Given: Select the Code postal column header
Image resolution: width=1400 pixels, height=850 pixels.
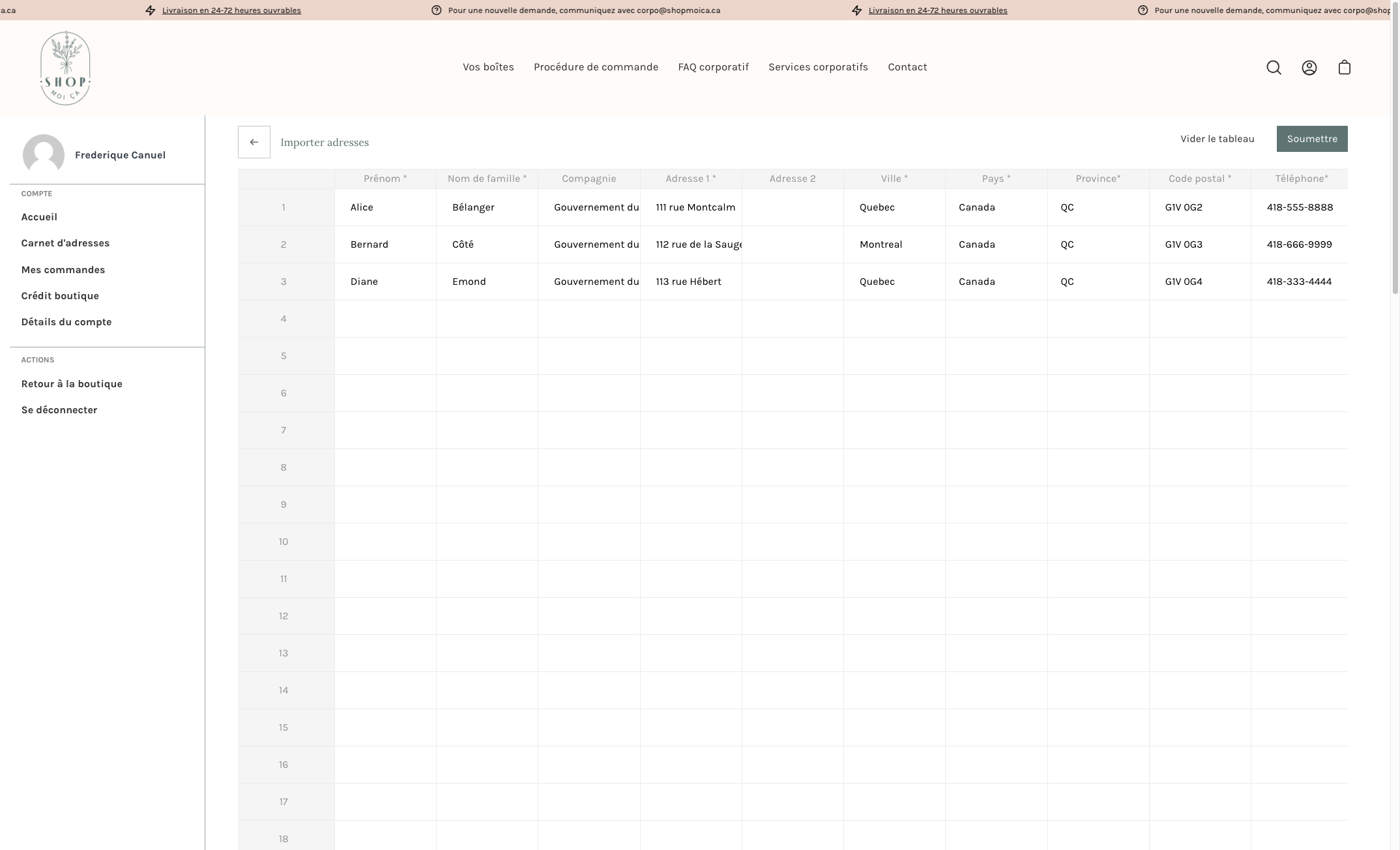Looking at the screenshot, I should tap(1200, 179).
